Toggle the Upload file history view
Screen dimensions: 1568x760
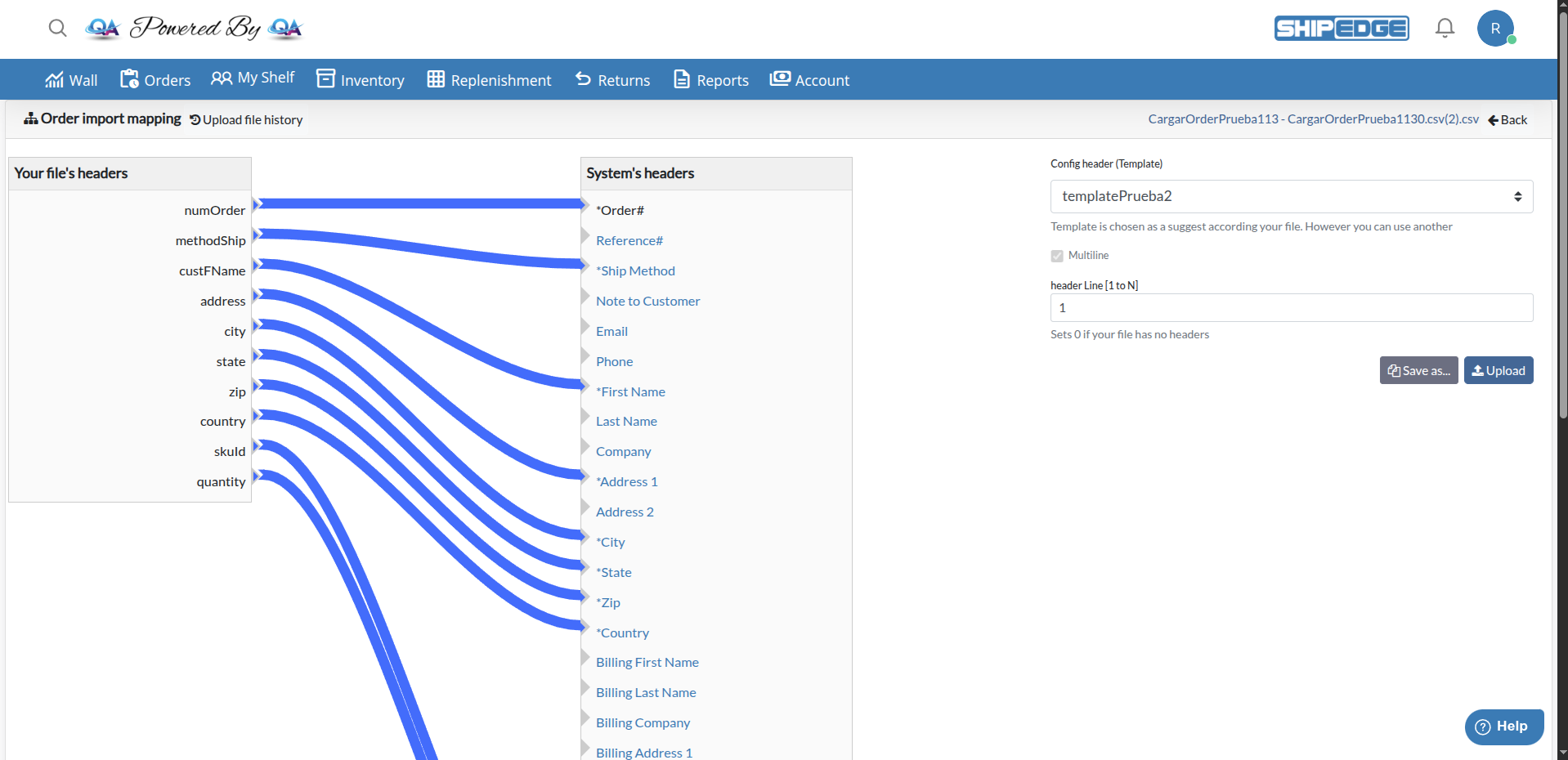pyautogui.click(x=246, y=119)
